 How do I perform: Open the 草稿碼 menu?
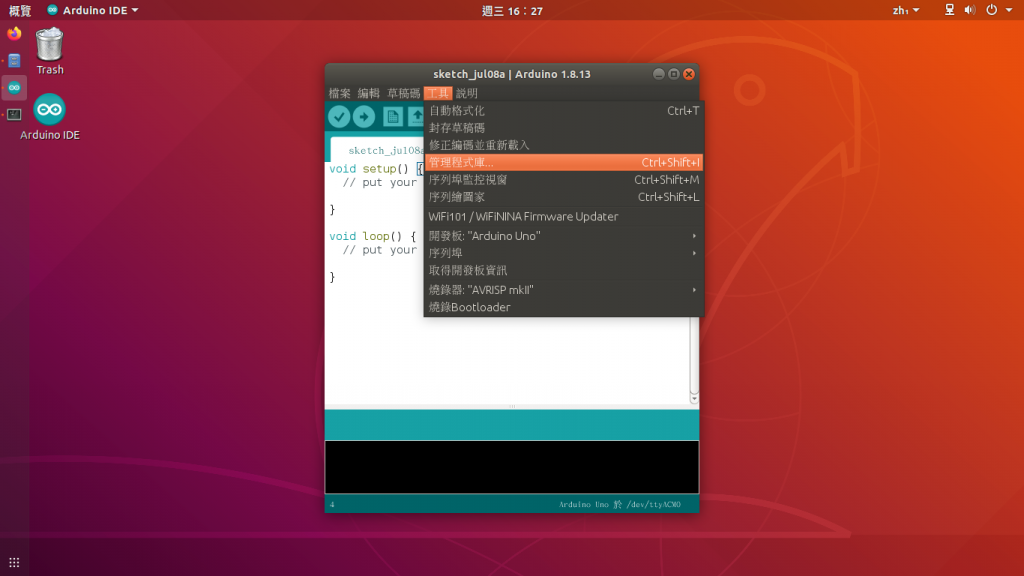tap(404, 93)
